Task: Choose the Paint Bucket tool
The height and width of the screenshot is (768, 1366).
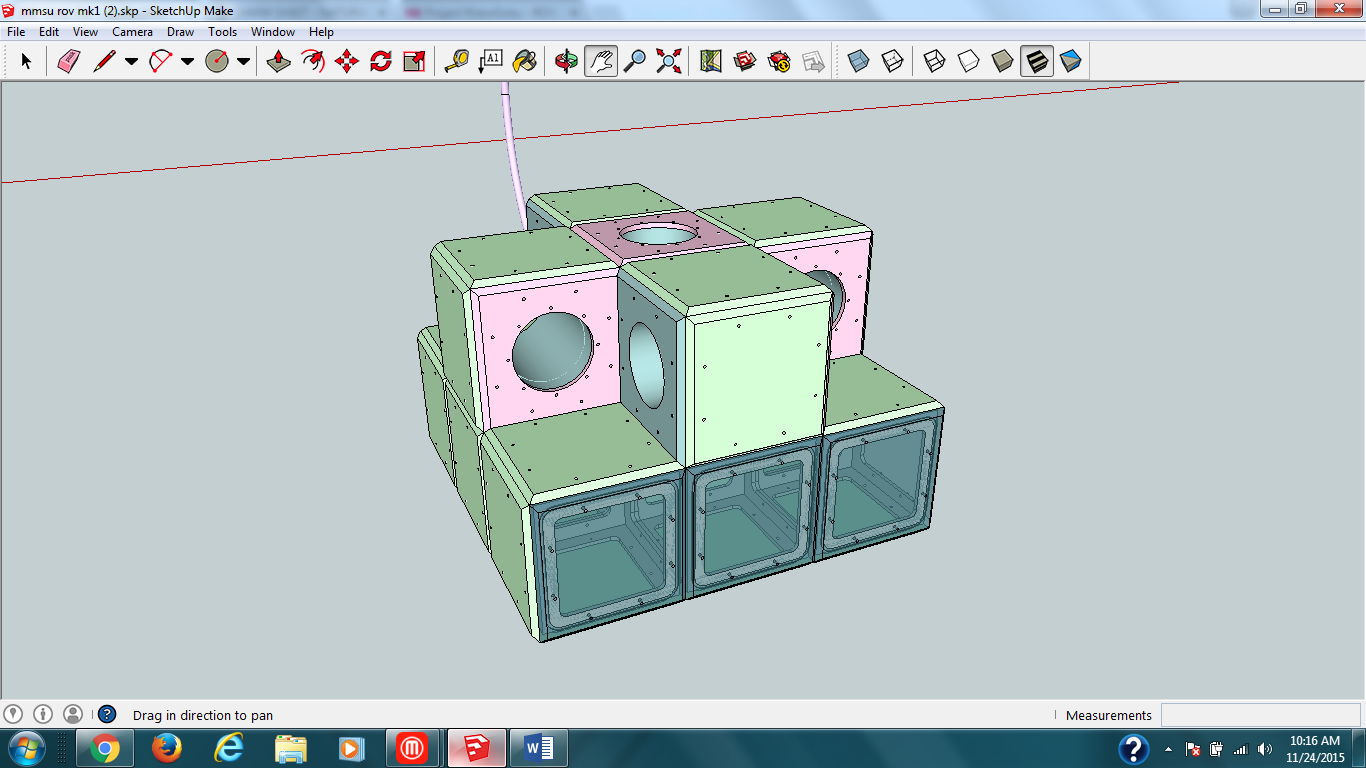Action: click(524, 62)
